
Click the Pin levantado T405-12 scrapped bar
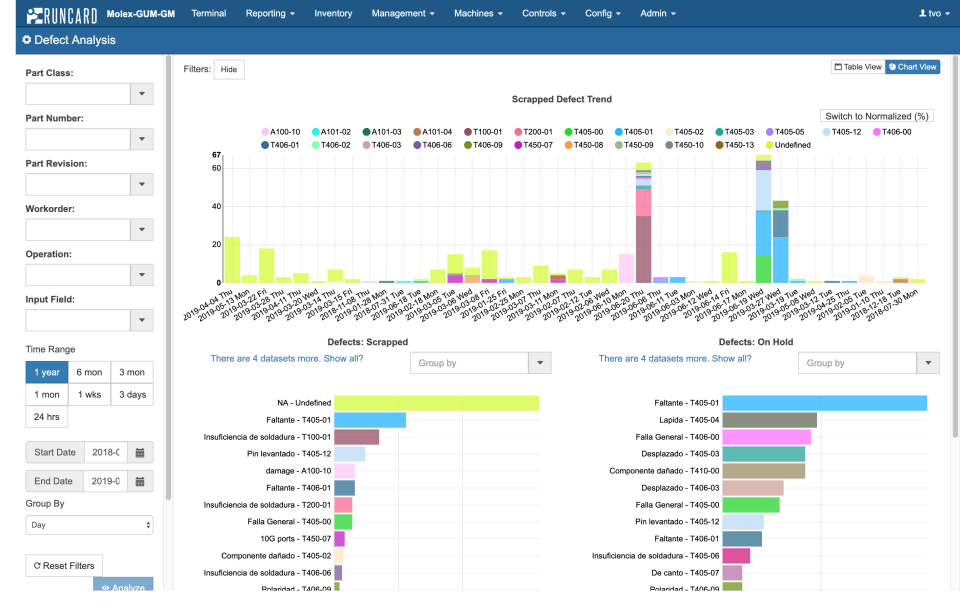click(x=350, y=454)
